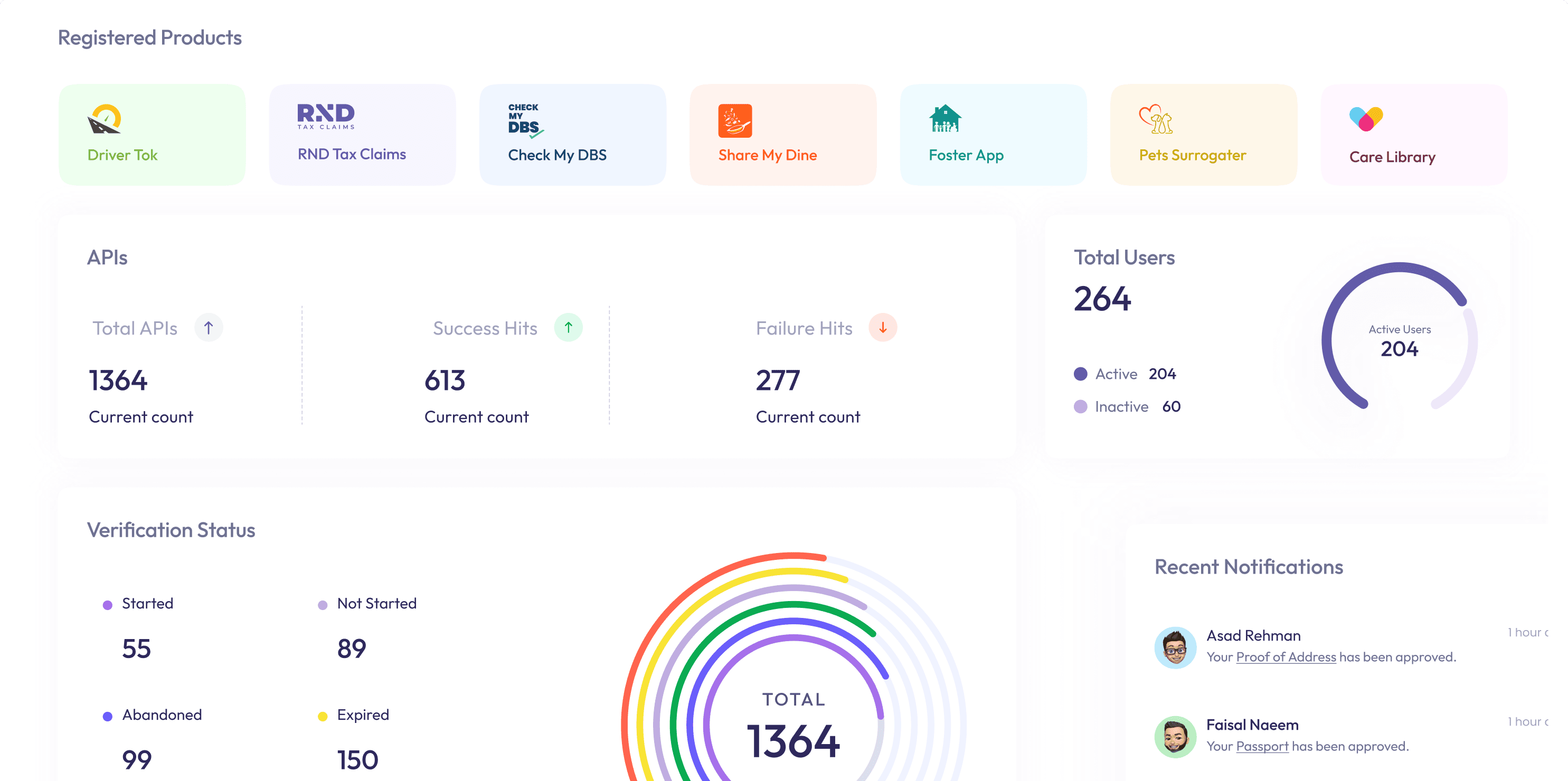Image resolution: width=1568 pixels, height=781 pixels.
Task: Click the TOTAL 1364 chart center
Action: (794, 726)
